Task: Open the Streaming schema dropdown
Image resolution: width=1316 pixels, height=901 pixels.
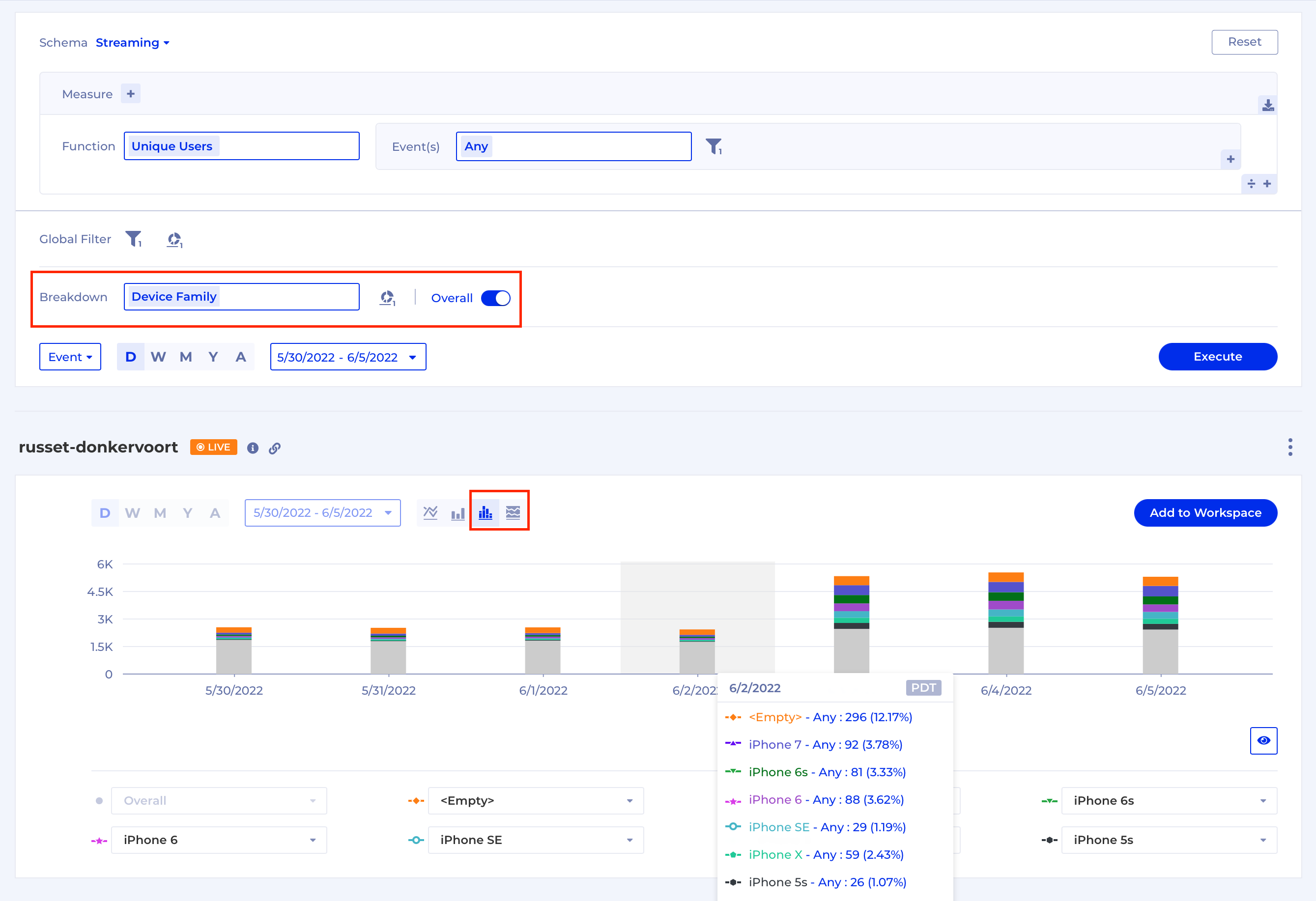Action: [133, 43]
